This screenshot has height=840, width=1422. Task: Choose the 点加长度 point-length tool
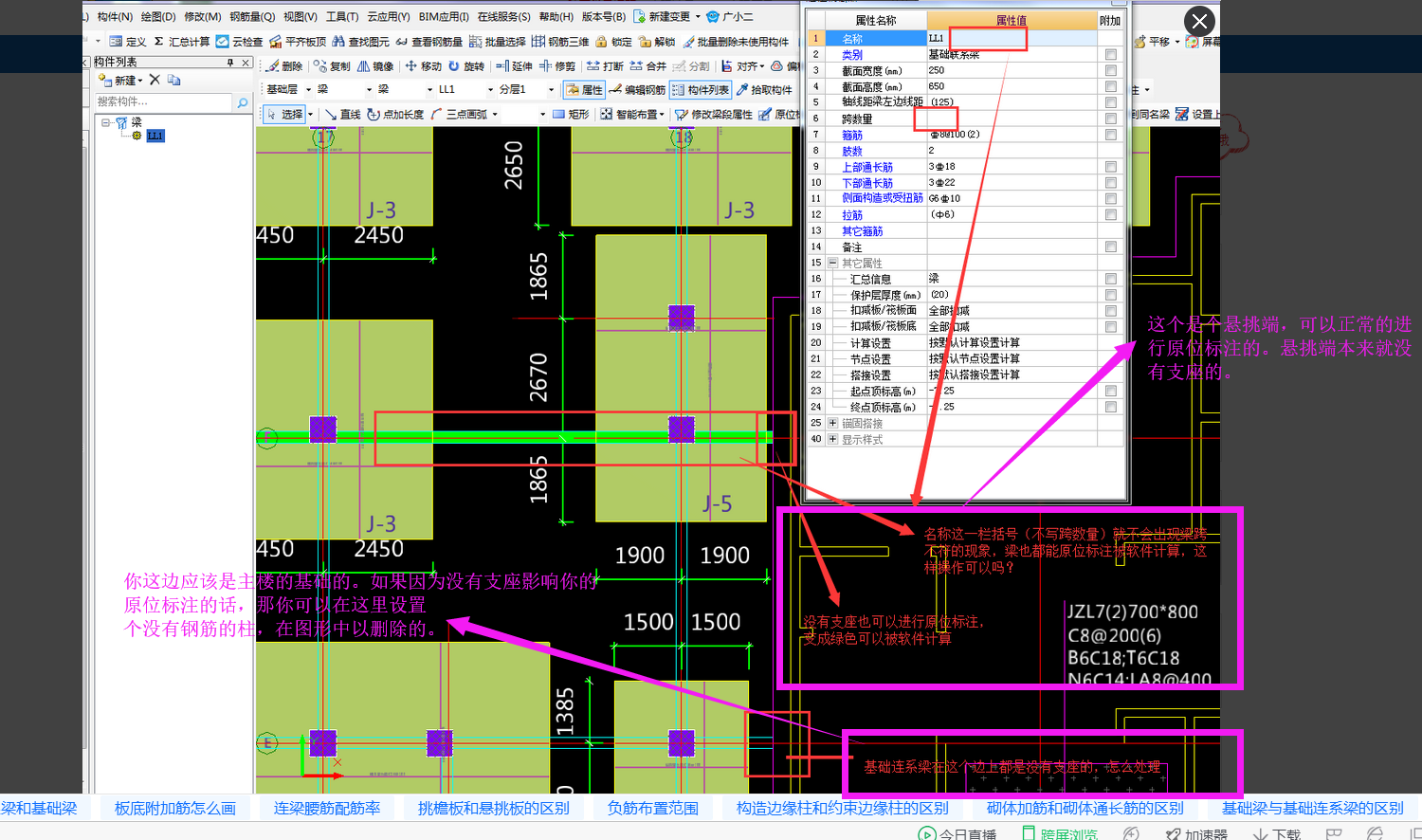pos(395,114)
